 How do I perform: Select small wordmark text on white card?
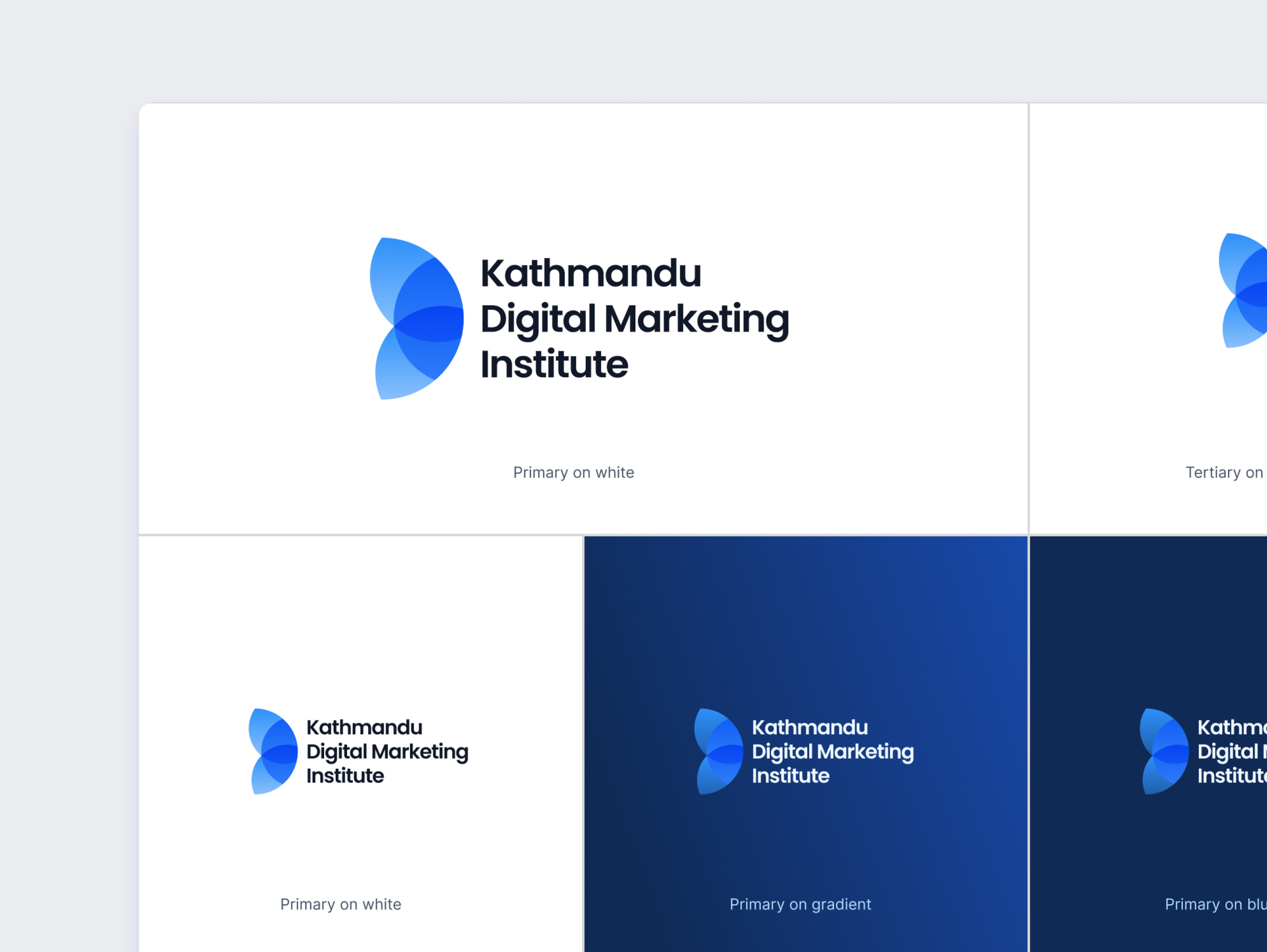coord(387,751)
